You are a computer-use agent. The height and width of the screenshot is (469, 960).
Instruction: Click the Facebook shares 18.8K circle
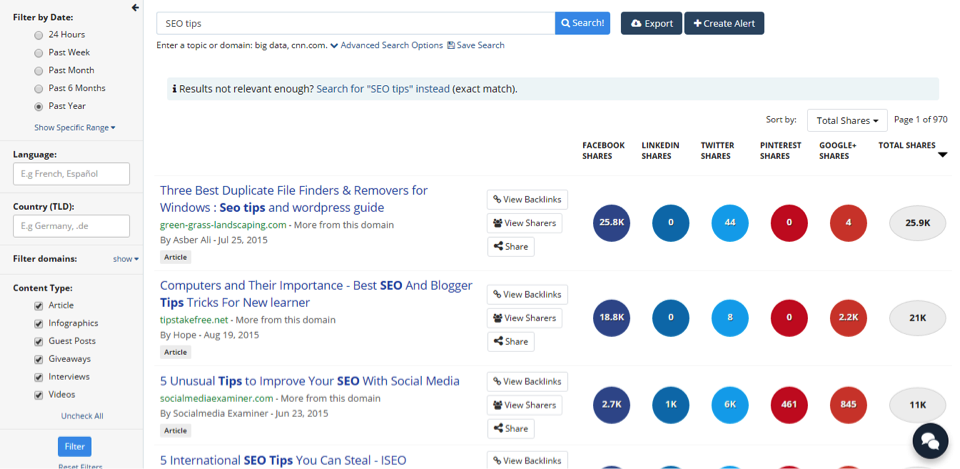[x=612, y=318]
